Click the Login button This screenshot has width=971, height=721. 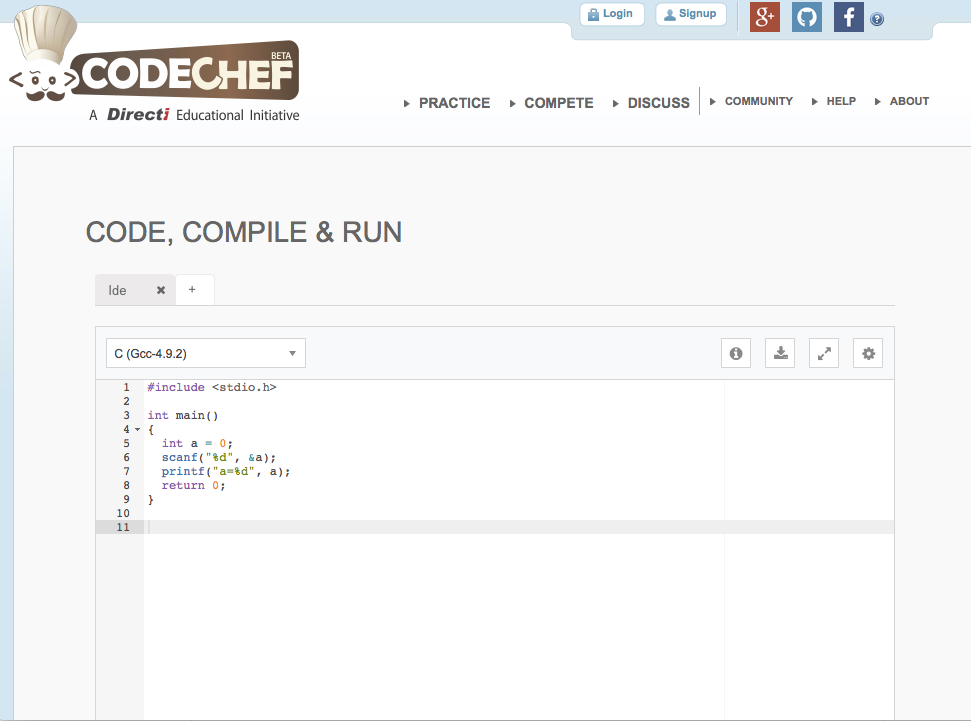tap(611, 14)
